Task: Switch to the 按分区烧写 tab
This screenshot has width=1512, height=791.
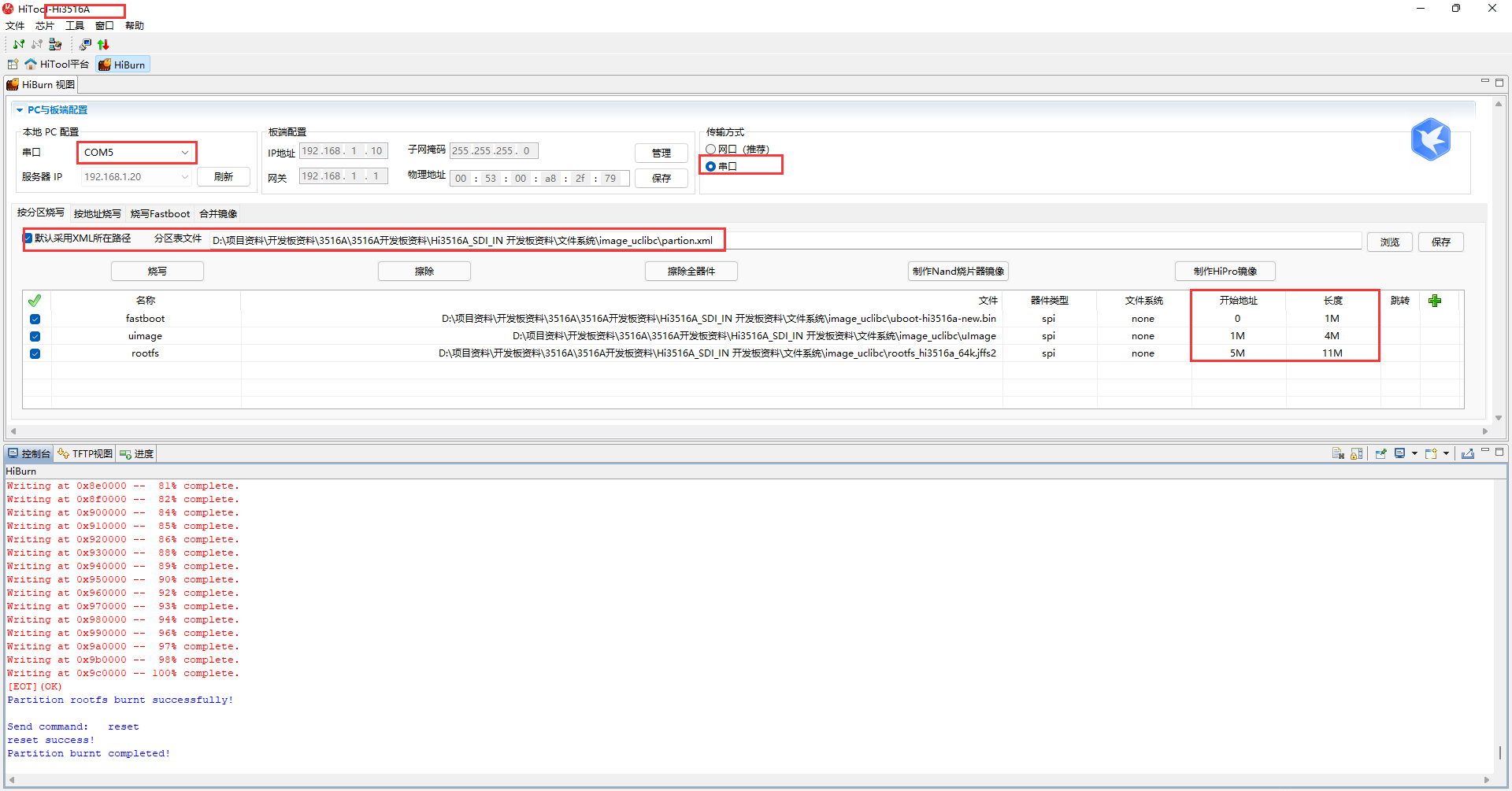Action: [x=41, y=213]
